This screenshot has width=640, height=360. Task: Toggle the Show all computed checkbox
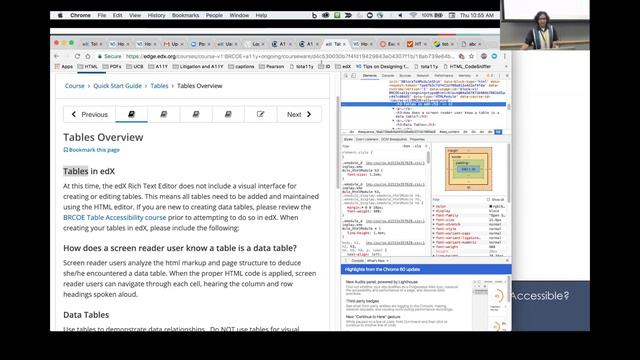pos(488,200)
